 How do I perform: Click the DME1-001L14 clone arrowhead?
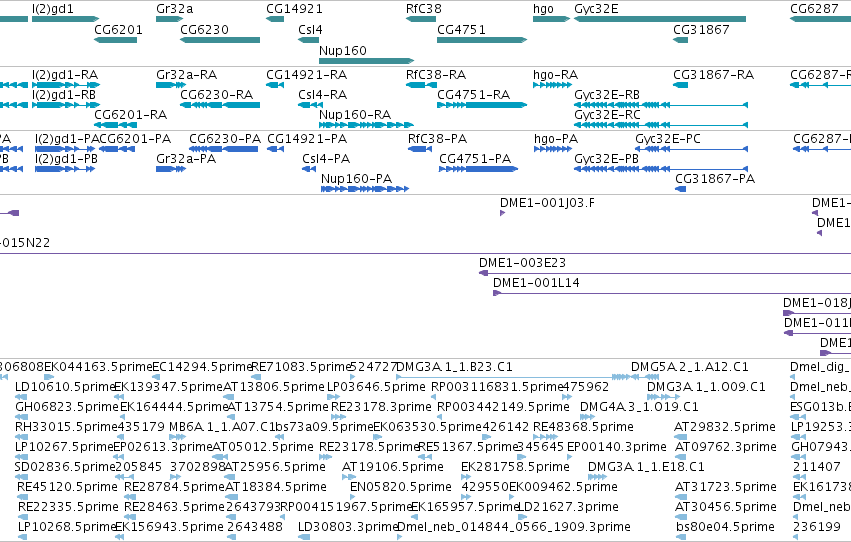pos(497,293)
